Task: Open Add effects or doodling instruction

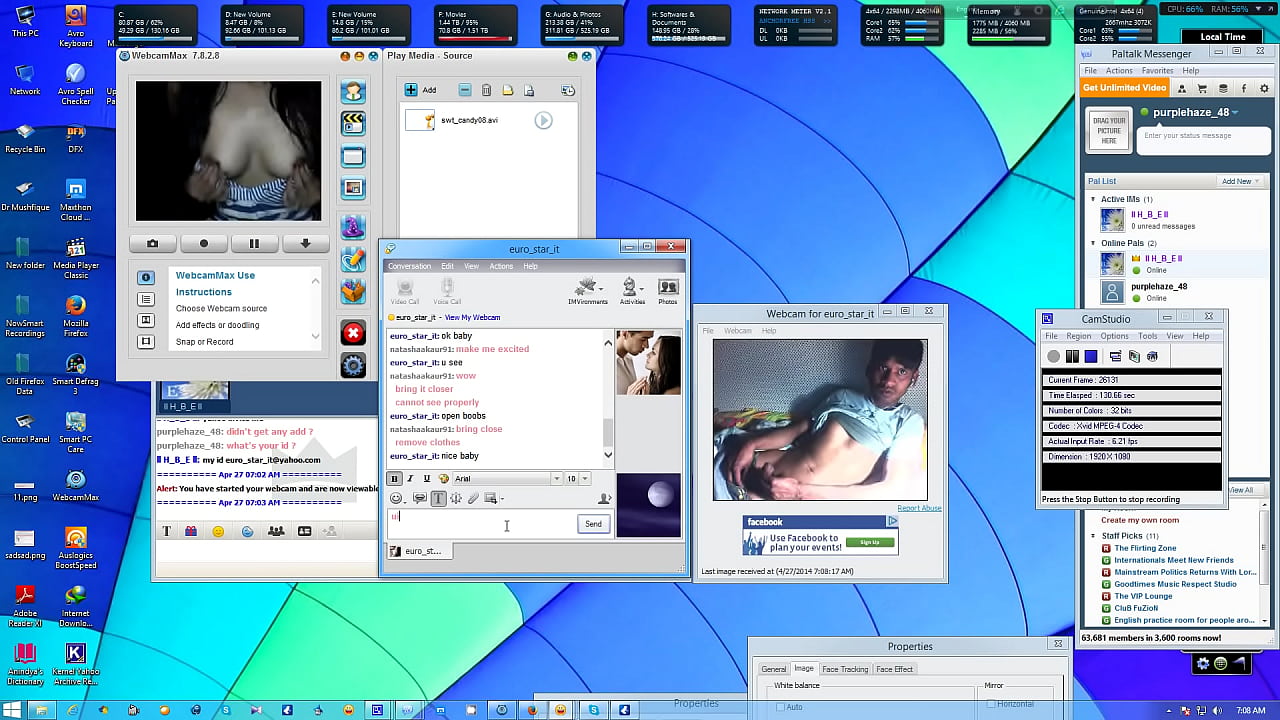Action: click(x=217, y=325)
